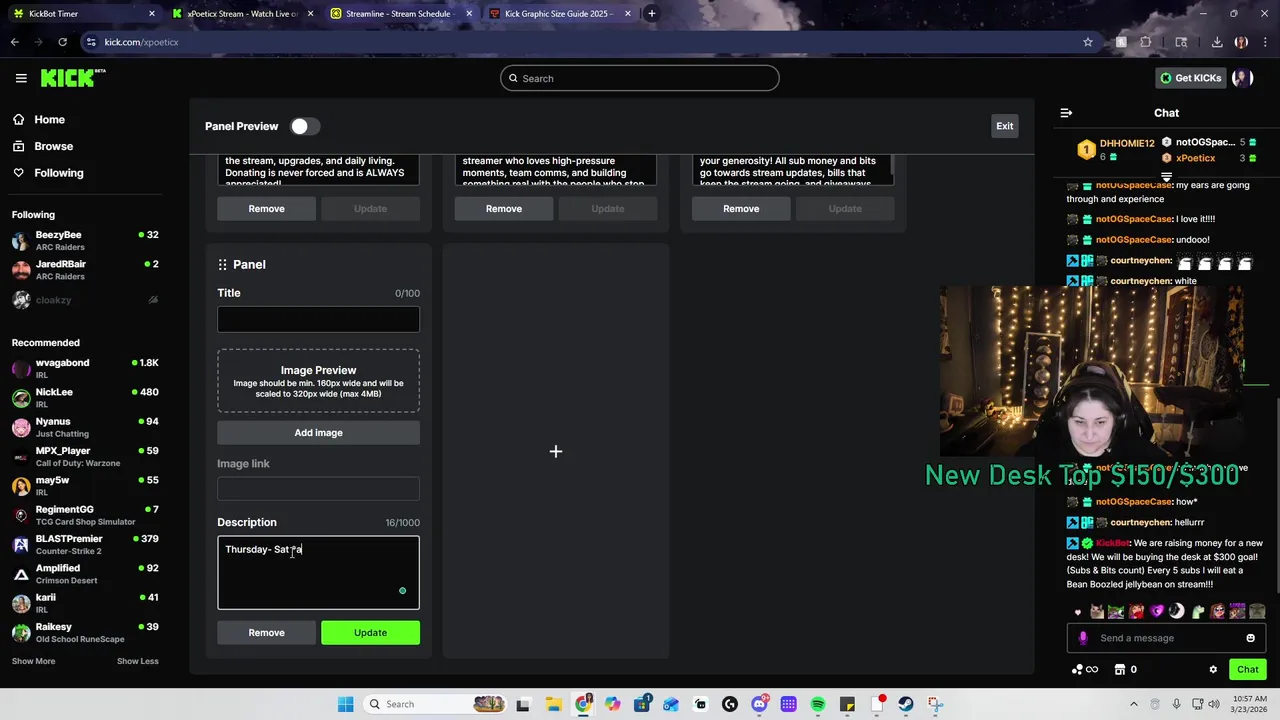1280x720 pixels.
Task: Switch to KickBot Timer browser tab
Action: click(x=84, y=14)
